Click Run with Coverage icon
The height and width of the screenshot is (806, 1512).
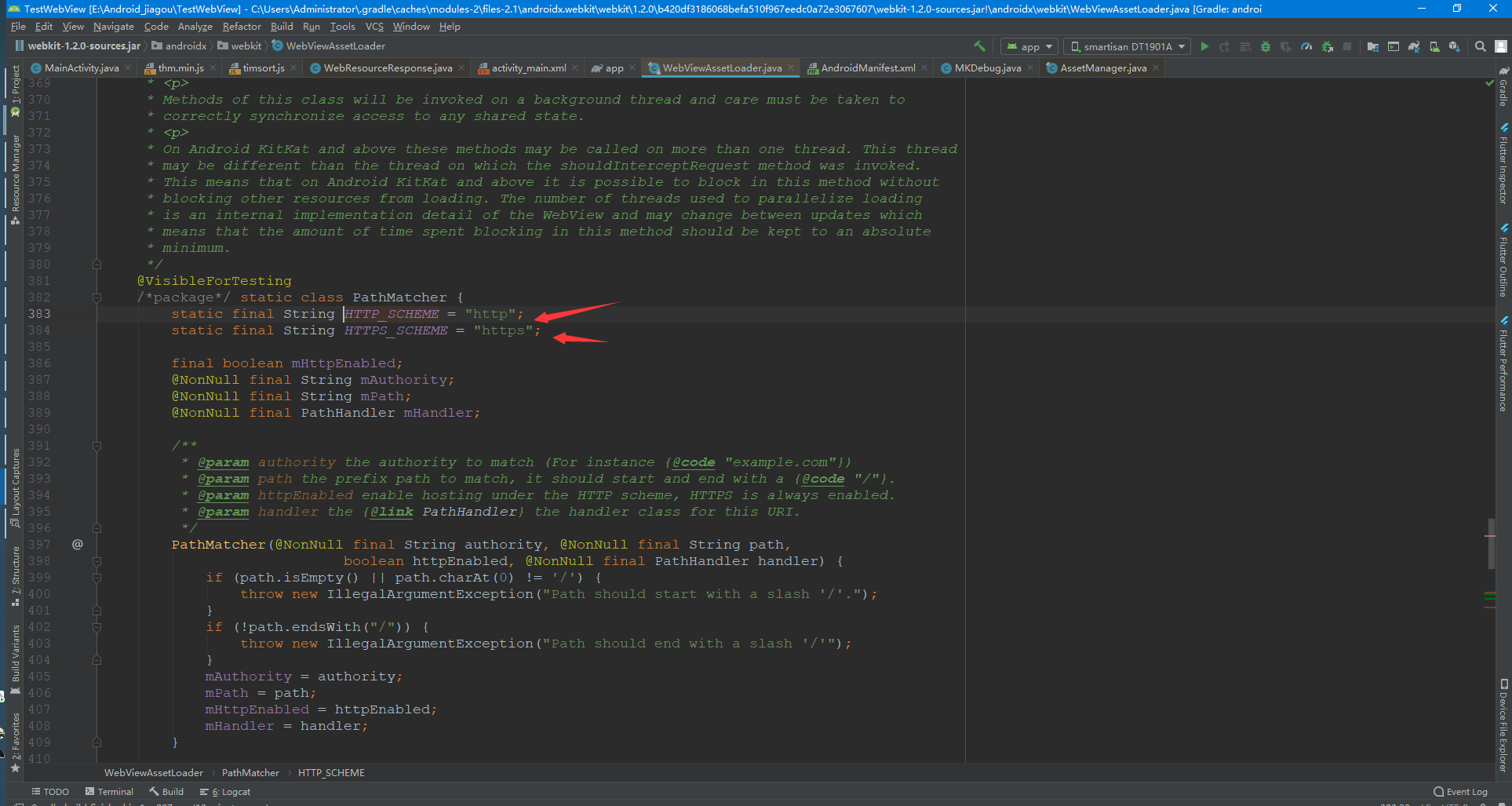[x=1286, y=46]
